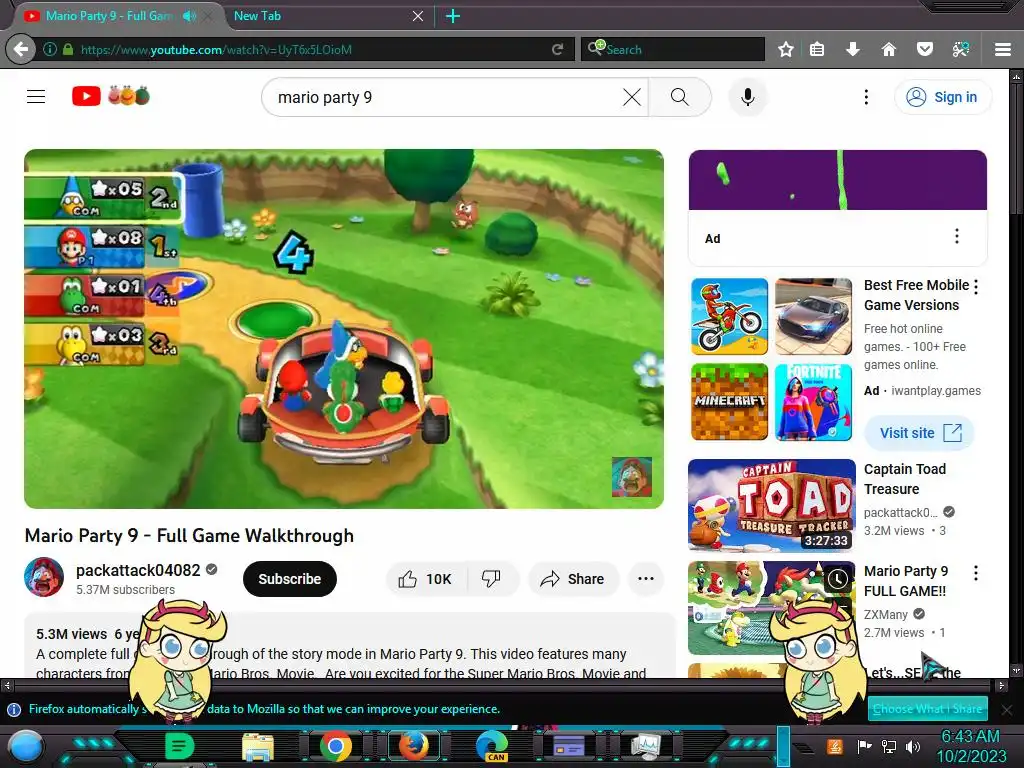Open new tab with plus button
Screen dimensions: 1024x768
click(x=453, y=16)
